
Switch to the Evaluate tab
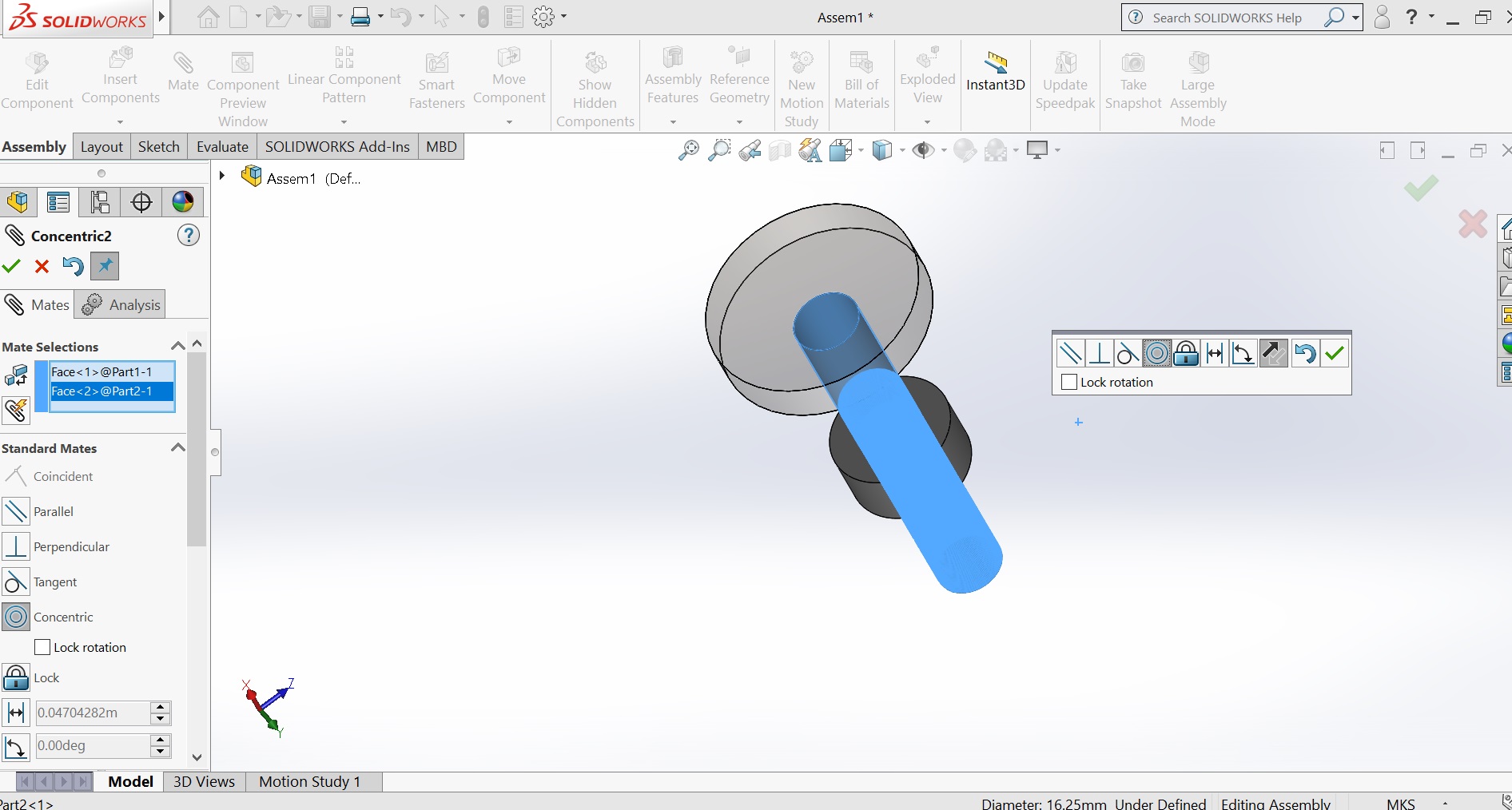point(221,146)
